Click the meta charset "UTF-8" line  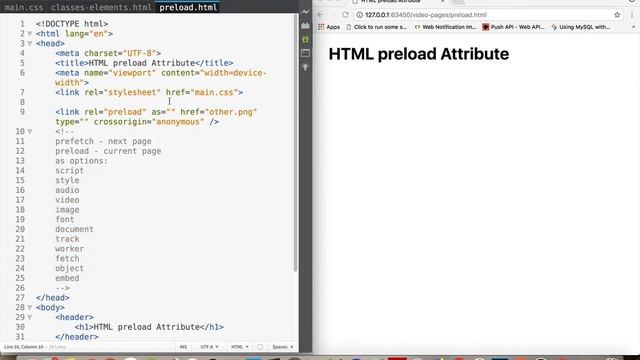[108, 53]
